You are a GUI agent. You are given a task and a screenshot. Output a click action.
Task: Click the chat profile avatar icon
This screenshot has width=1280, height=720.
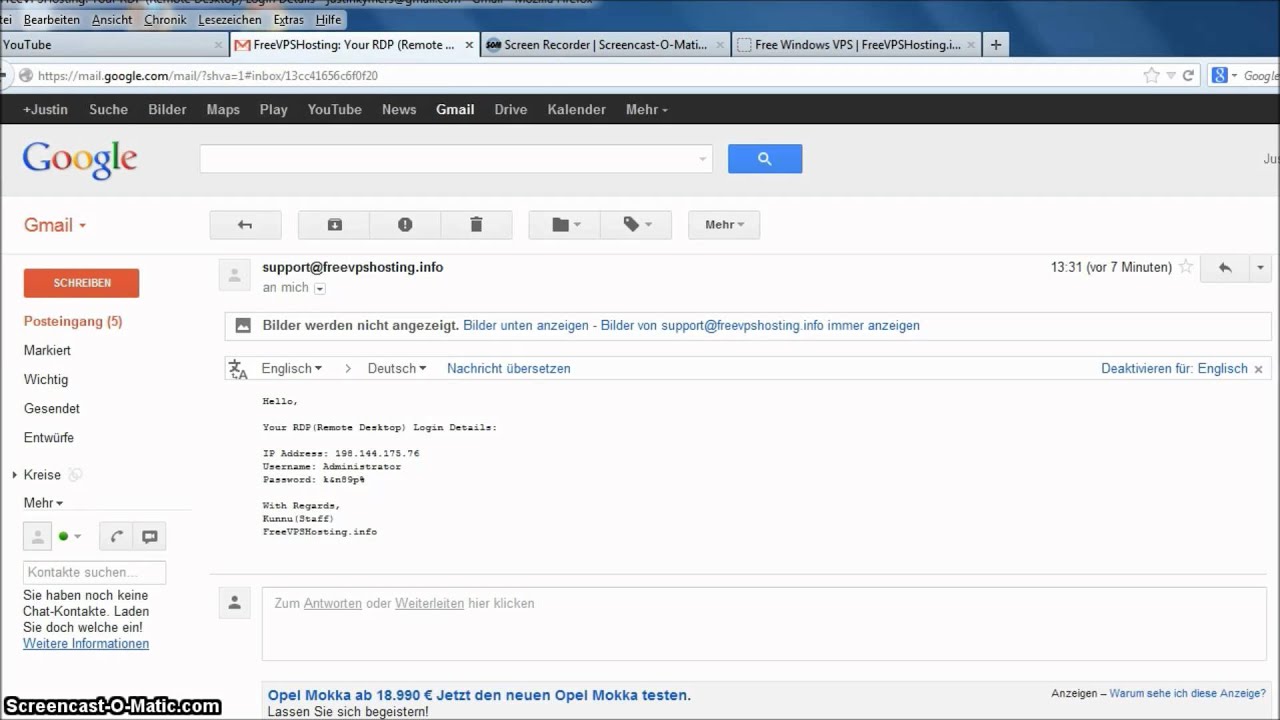(x=37, y=536)
